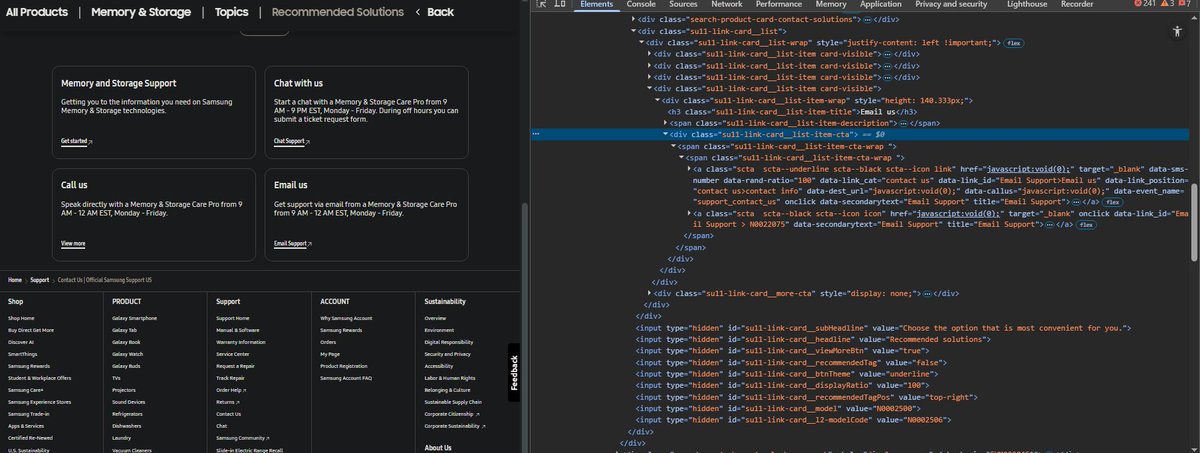Click the flex badge on su11-link-card__list-wrap row

click(x=1013, y=43)
